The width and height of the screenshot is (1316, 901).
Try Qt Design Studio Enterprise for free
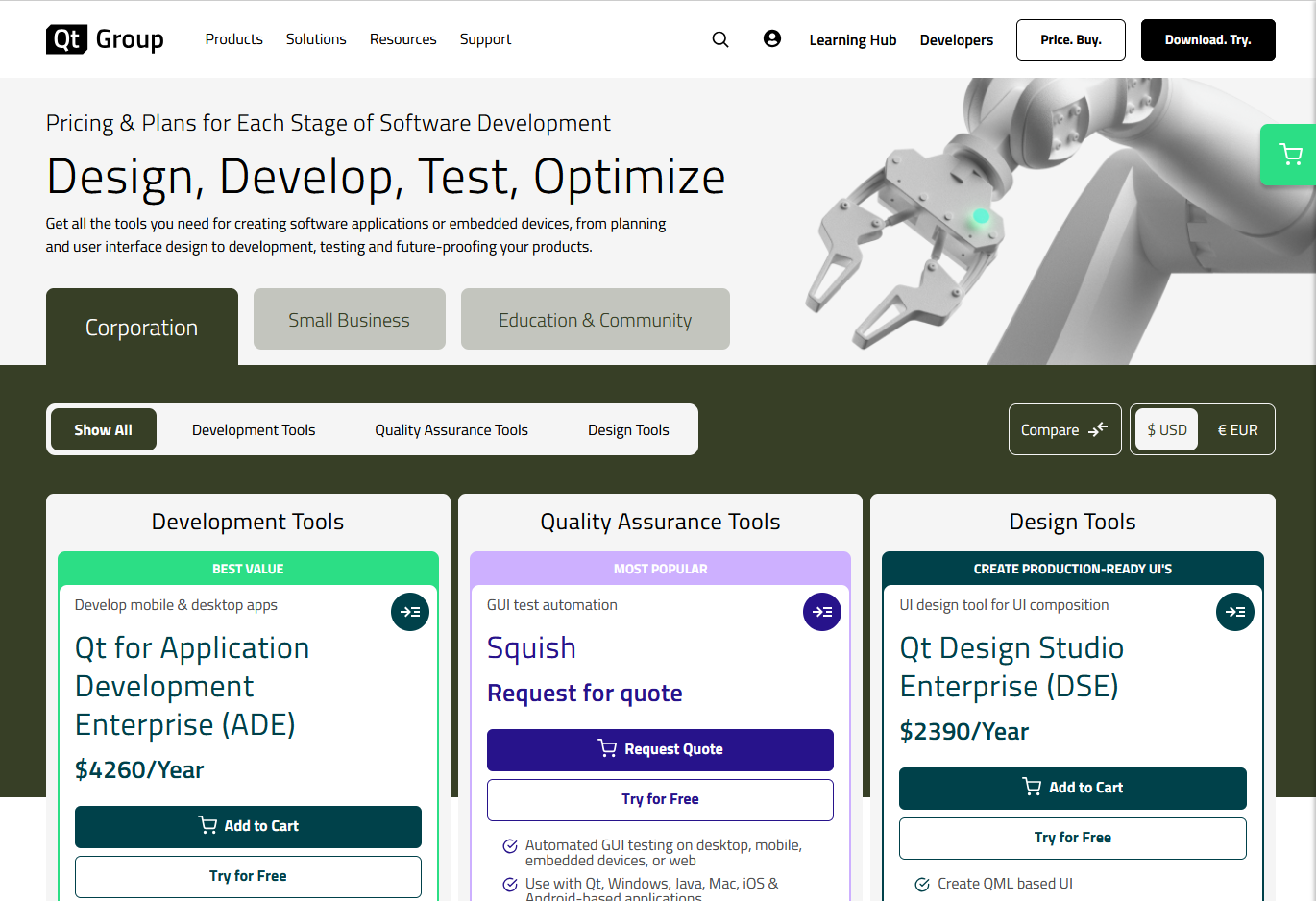[1073, 838]
